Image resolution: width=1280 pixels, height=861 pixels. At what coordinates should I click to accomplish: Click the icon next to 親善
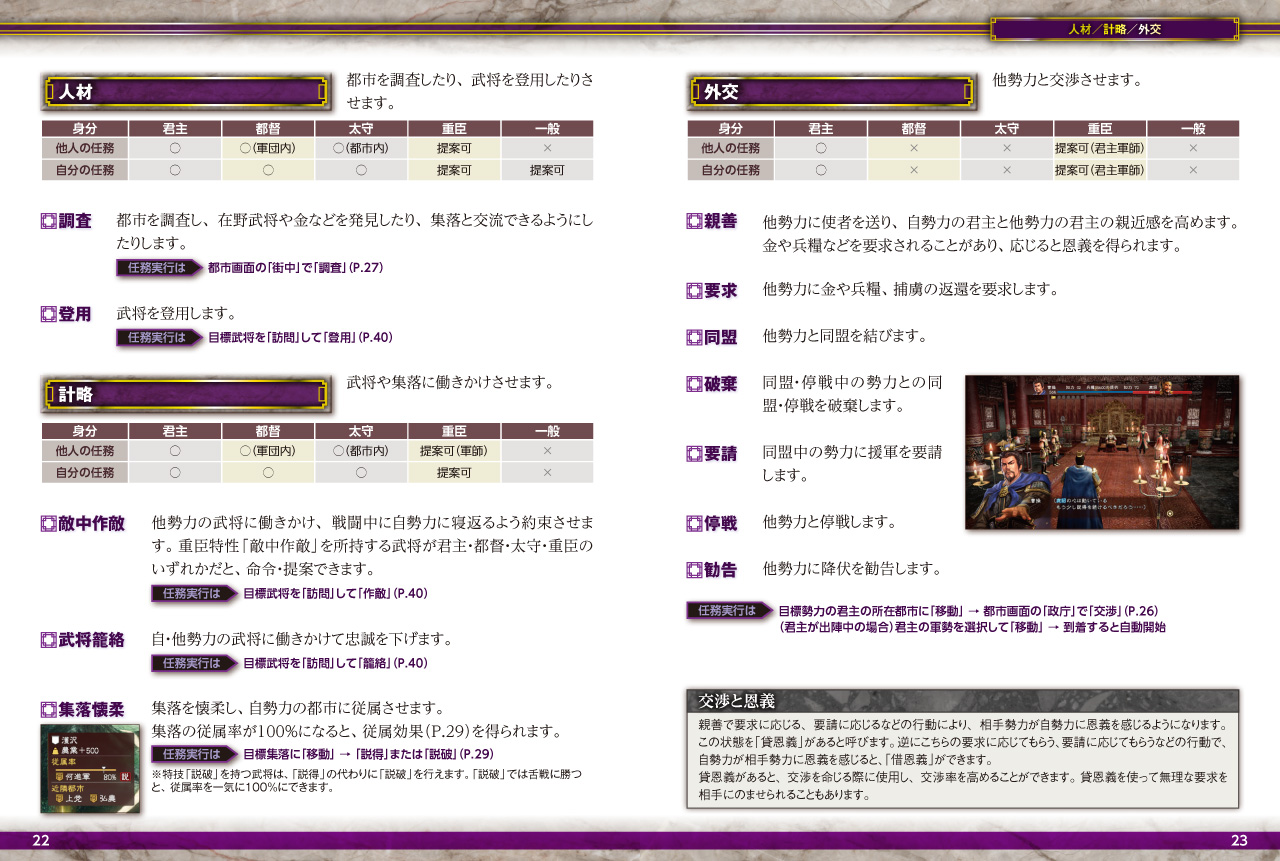click(x=694, y=221)
